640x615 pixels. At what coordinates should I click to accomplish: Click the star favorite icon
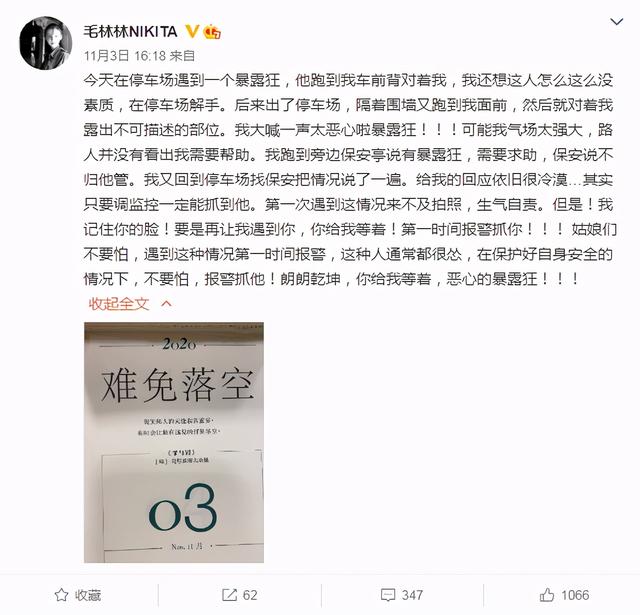point(61,595)
